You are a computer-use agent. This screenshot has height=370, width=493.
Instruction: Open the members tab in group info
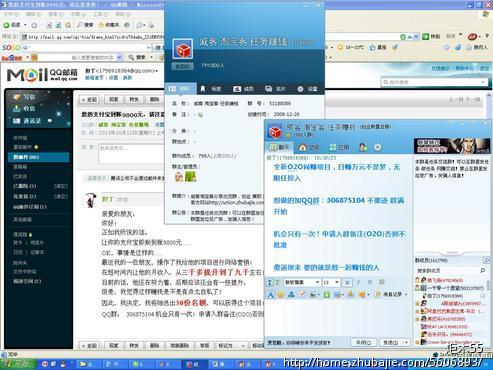pos(243,89)
